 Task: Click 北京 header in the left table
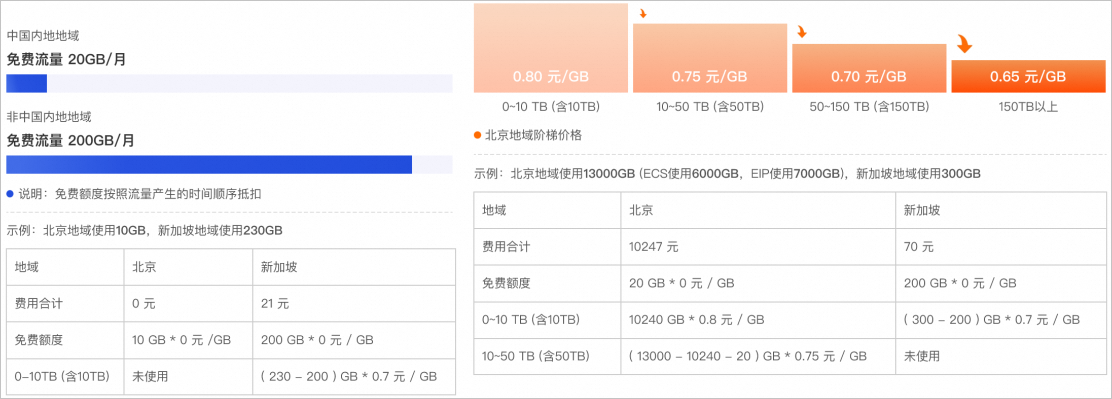144,267
